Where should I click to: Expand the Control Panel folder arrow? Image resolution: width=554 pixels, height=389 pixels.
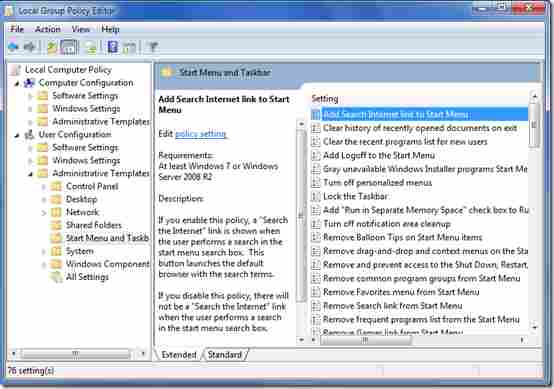pyautogui.click(x=44, y=187)
